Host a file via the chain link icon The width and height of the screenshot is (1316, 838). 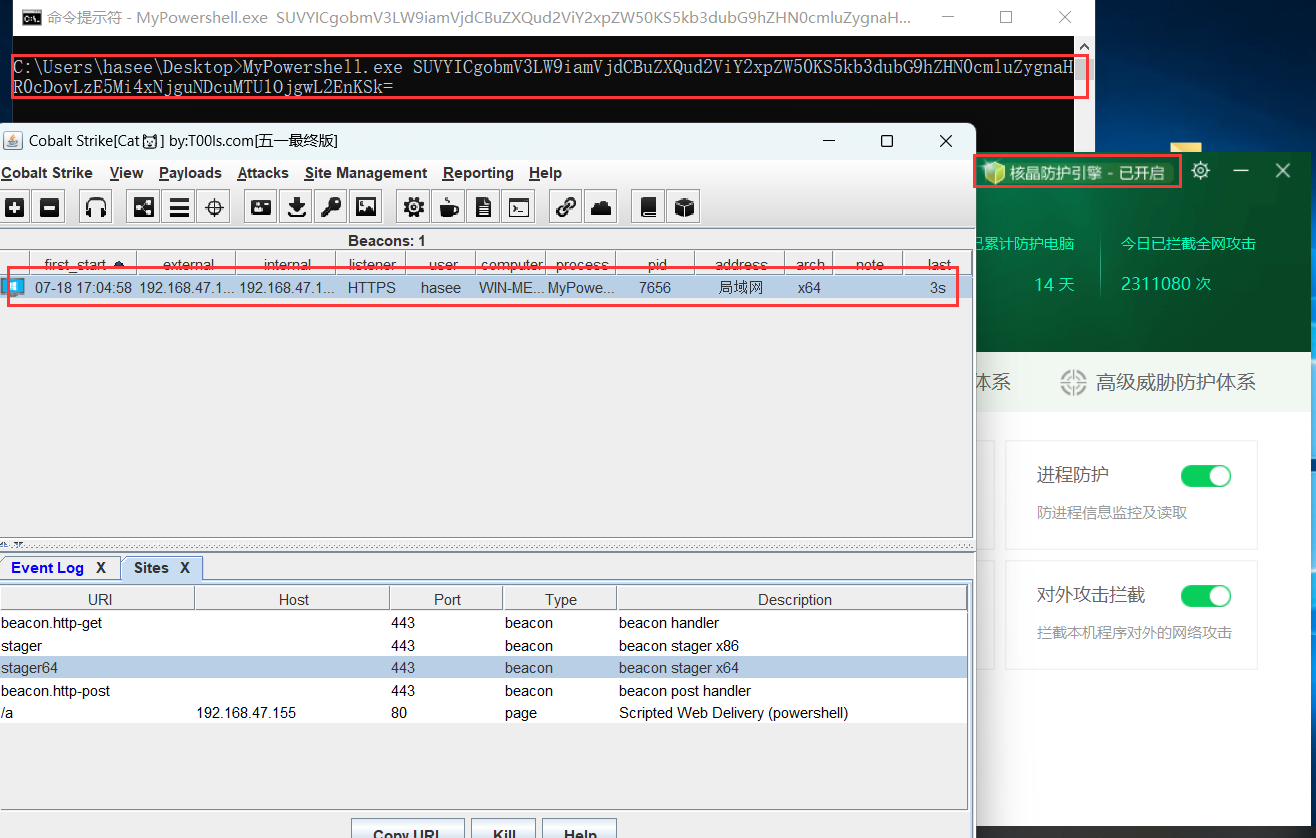coord(566,207)
